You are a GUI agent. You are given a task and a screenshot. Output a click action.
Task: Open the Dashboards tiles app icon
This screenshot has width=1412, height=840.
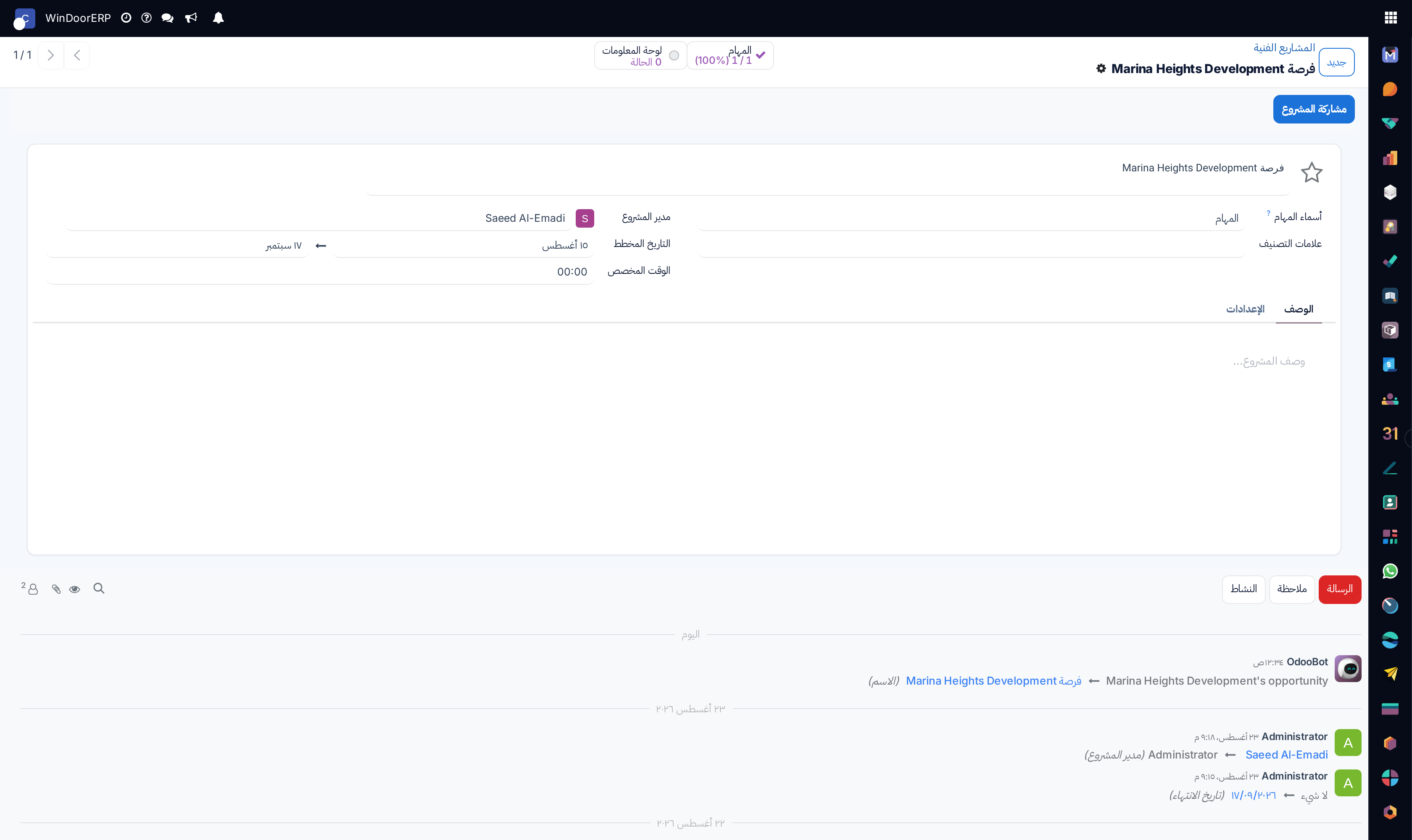point(1390,537)
